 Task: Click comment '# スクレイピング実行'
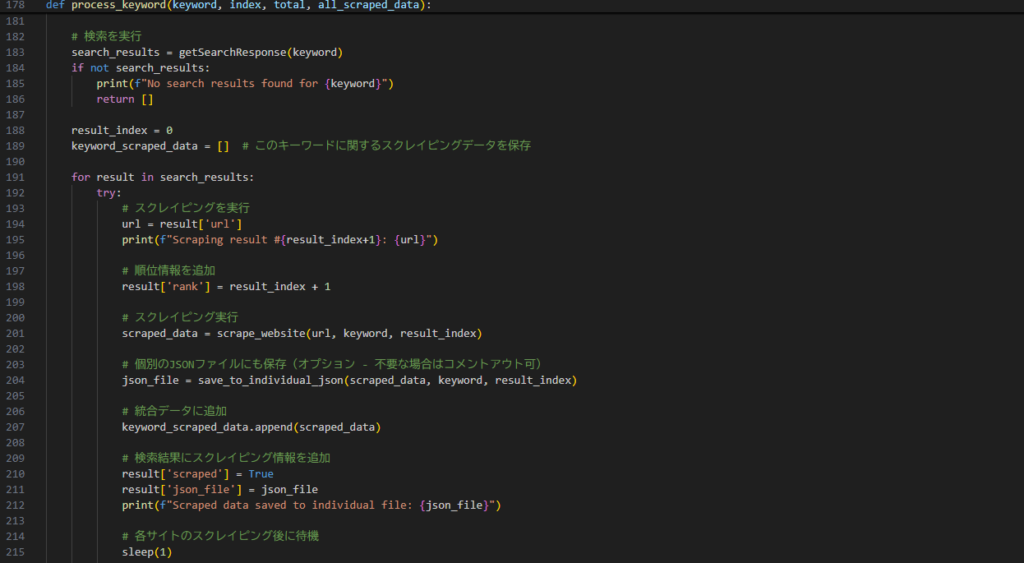[x=180, y=317]
